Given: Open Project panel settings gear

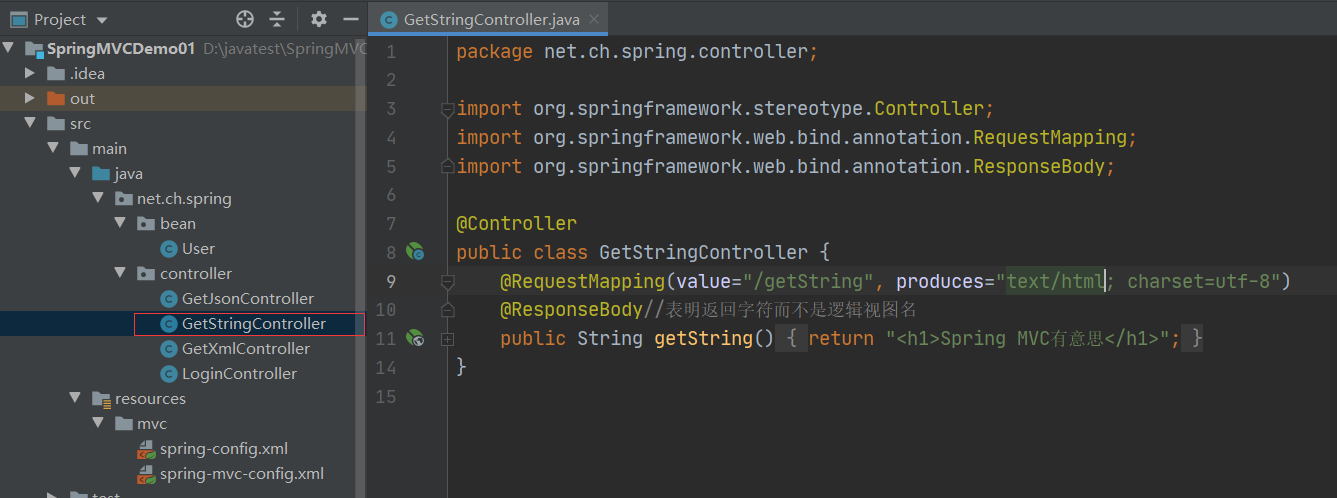Looking at the screenshot, I should (318, 19).
